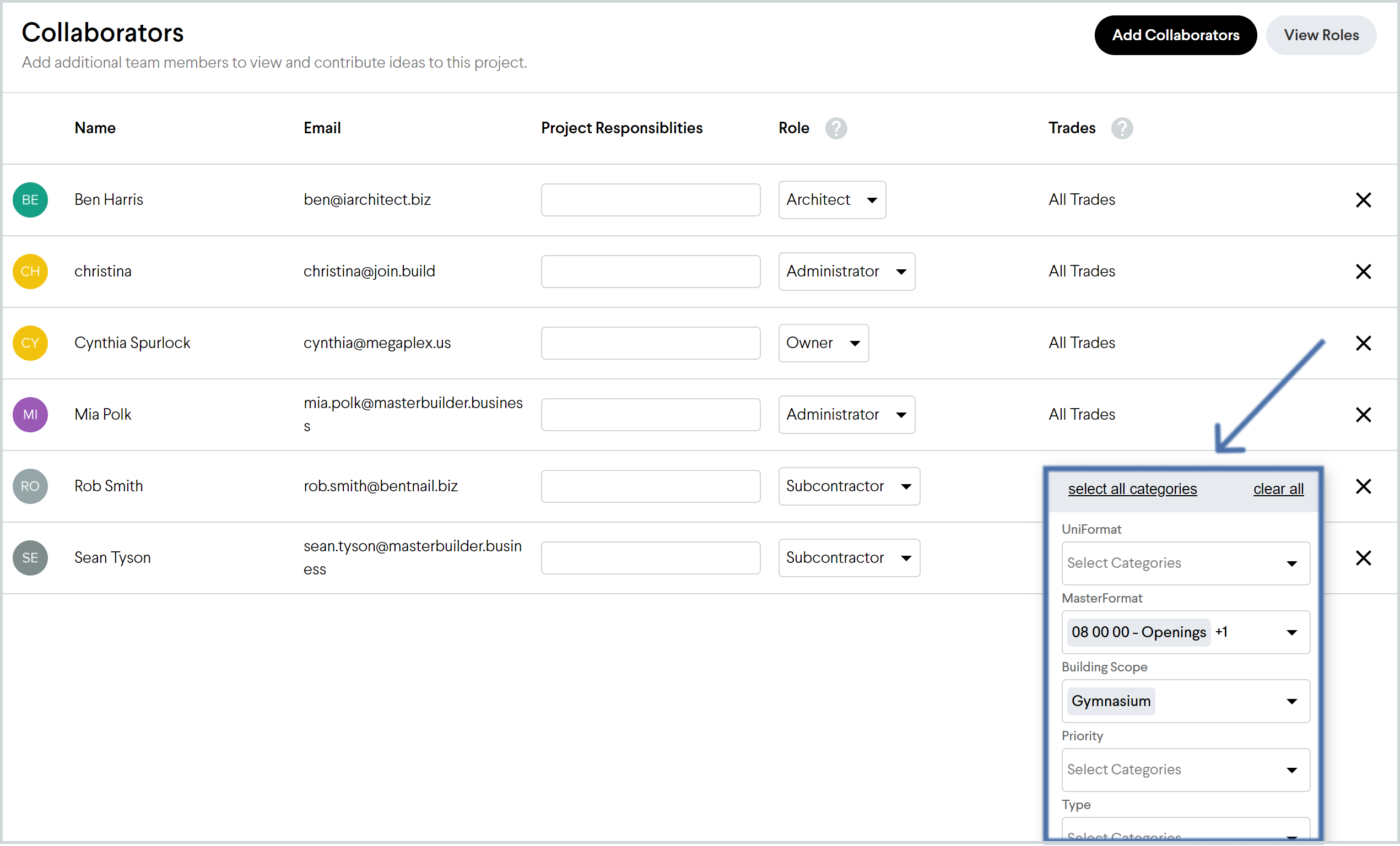Remove Sean Tyson with the X icon
The height and width of the screenshot is (846, 1400).
click(1363, 558)
